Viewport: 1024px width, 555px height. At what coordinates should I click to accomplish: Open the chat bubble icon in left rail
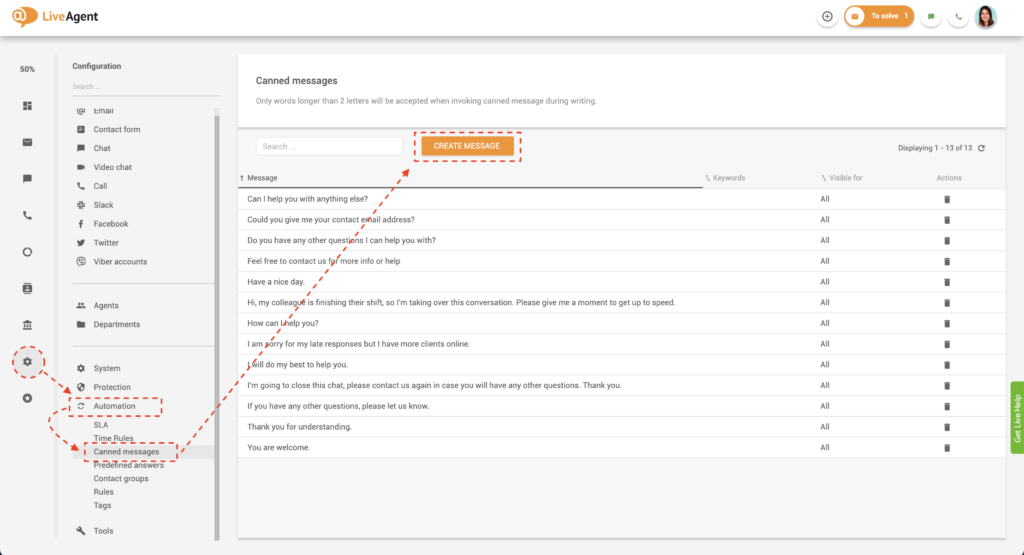click(28, 179)
